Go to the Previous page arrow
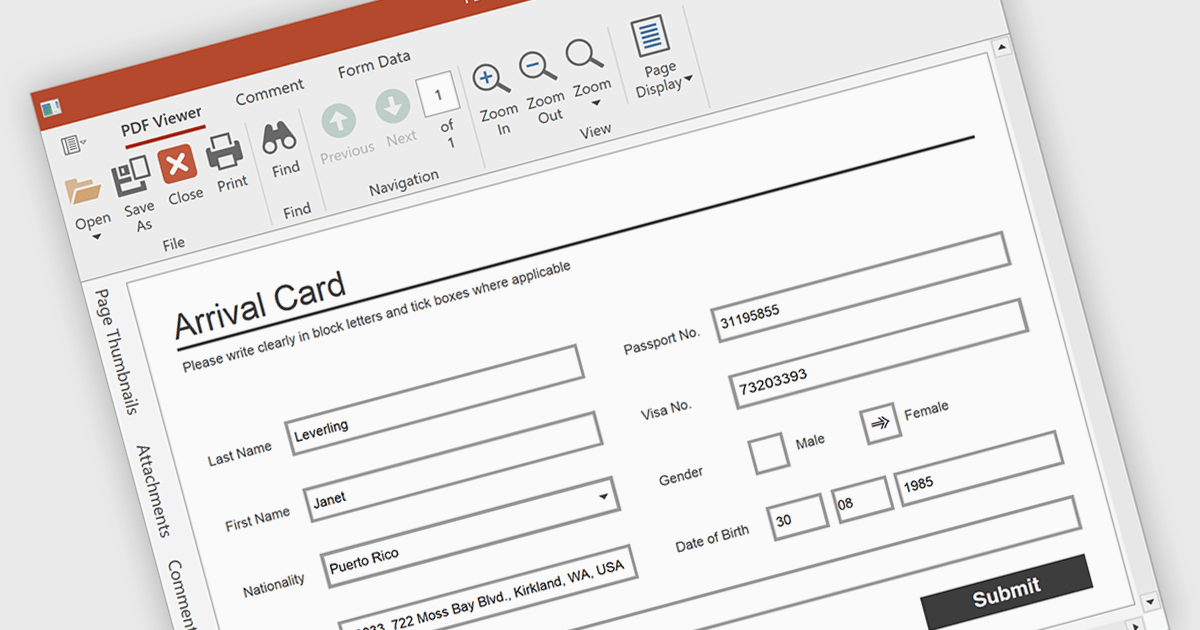This screenshot has width=1200, height=630. (x=339, y=121)
